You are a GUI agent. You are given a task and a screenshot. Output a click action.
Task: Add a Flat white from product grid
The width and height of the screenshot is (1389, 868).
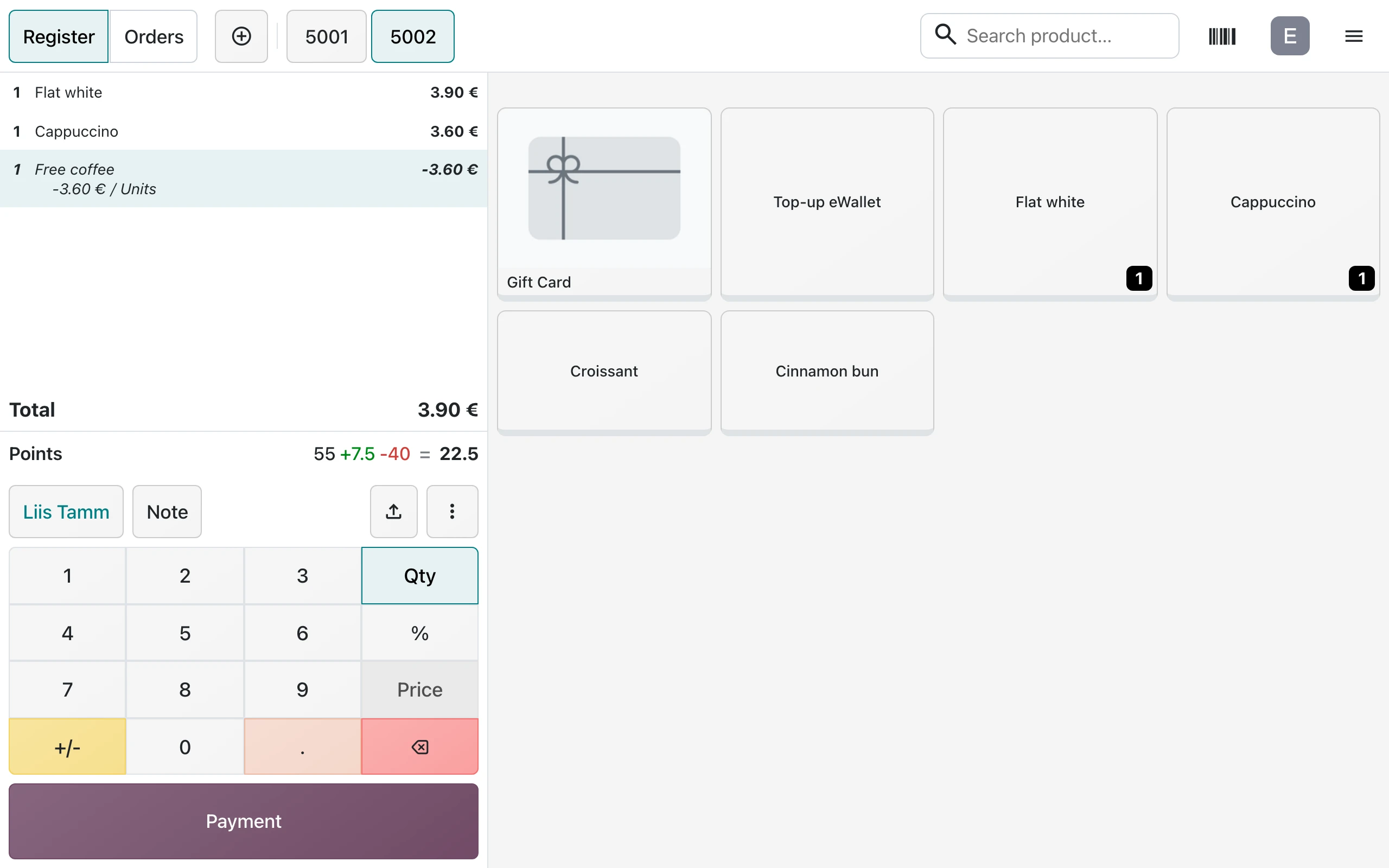pyautogui.click(x=1050, y=203)
